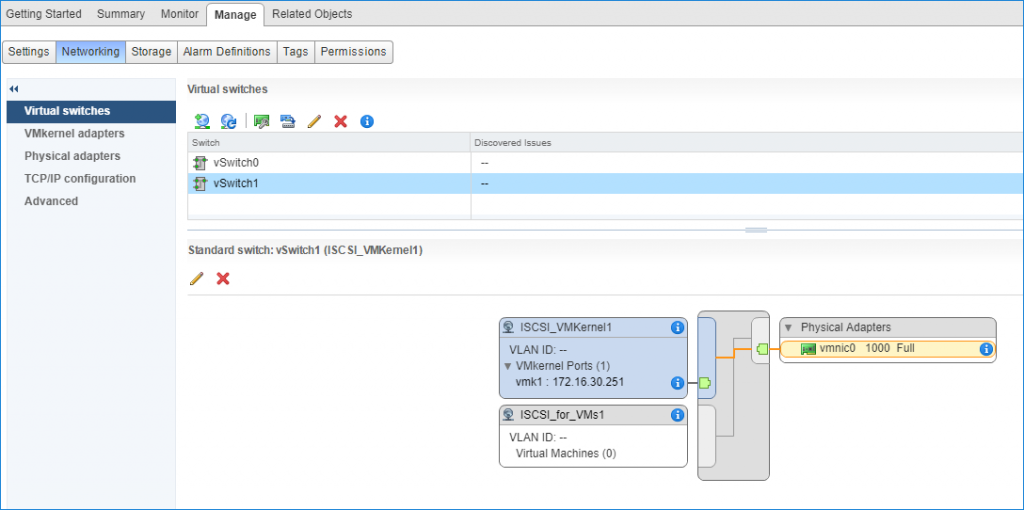Click the globe icon of ISCSI_for_VMs1
Viewport: 1024px width, 510px height.
pos(509,415)
